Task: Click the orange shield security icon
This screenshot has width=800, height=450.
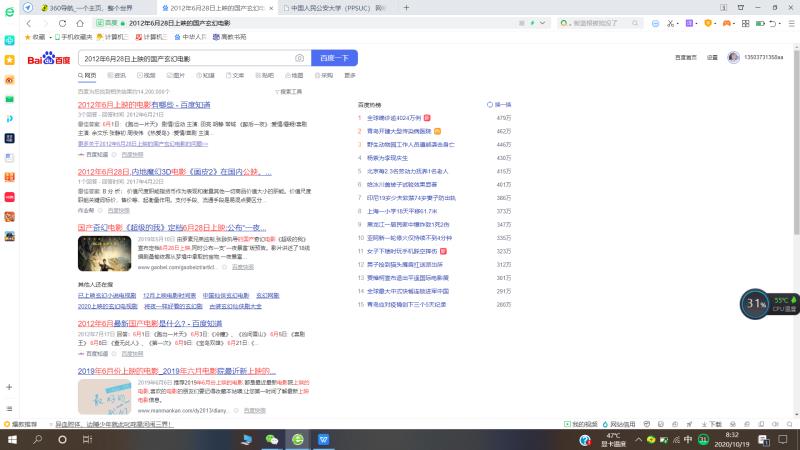Action: click(x=708, y=23)
